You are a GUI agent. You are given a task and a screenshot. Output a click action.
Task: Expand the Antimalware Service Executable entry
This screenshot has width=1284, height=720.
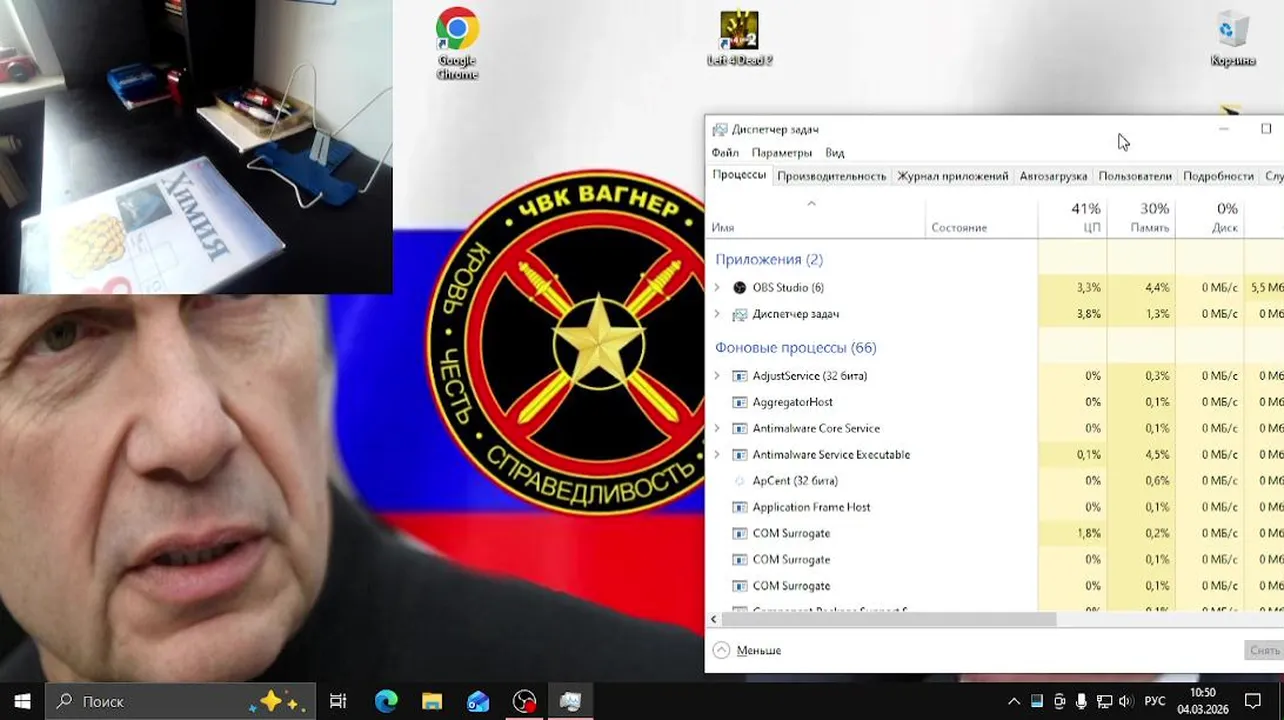pyautogui.click(x=716, y=454)
